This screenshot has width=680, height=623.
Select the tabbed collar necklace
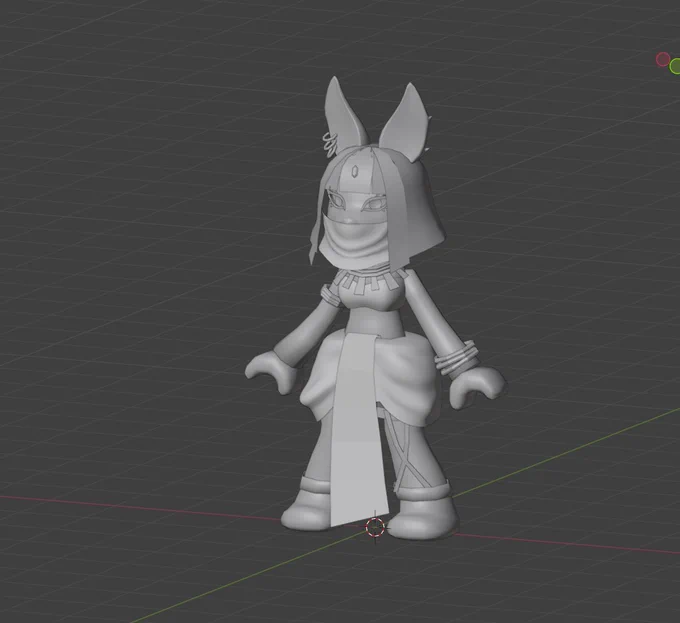(x=373, y=280)
